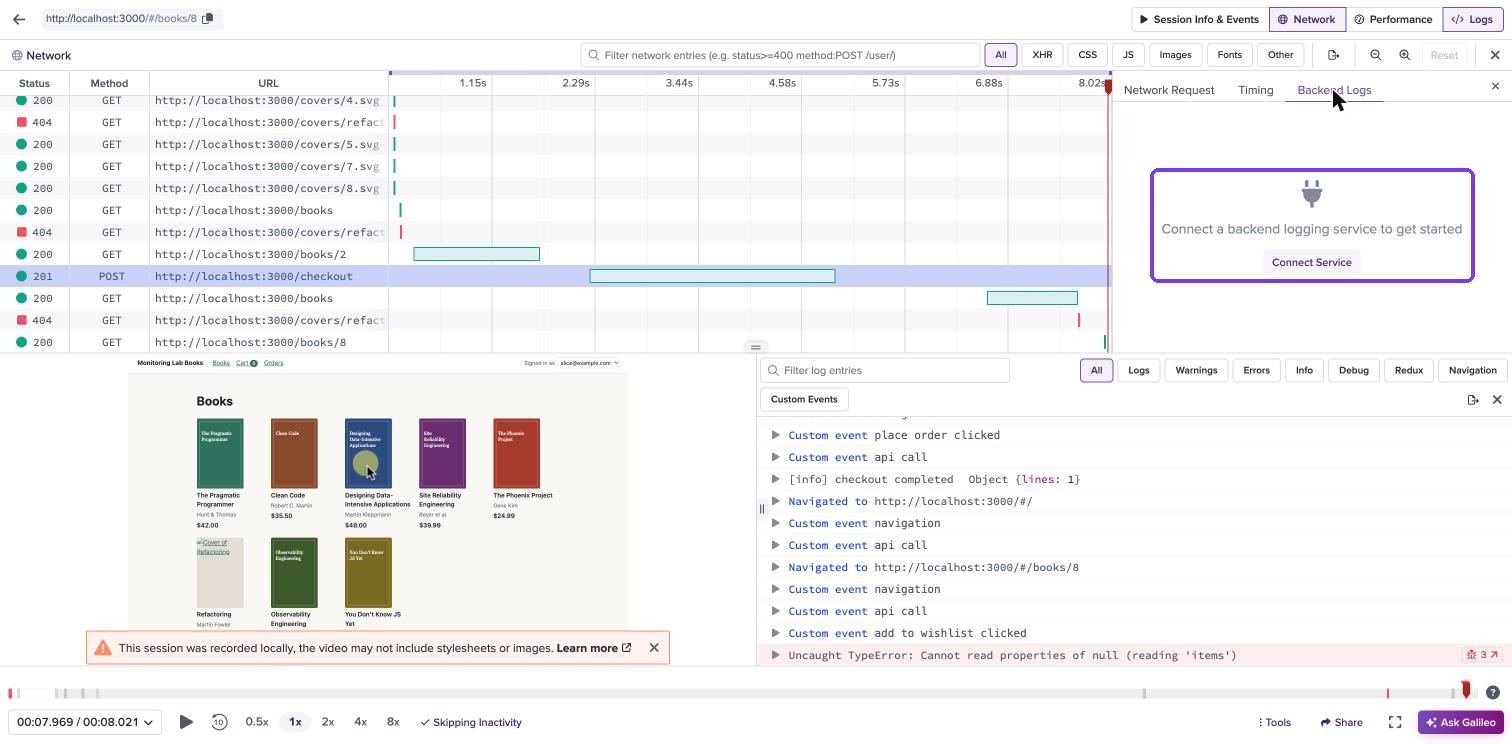Open the timeline help question mark icon
Screen dimensions: 1512x744
click(x=1492, y=692)
